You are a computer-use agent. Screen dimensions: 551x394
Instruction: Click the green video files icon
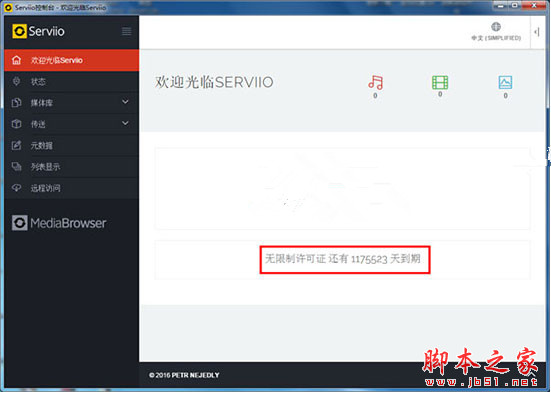(440, 83)
